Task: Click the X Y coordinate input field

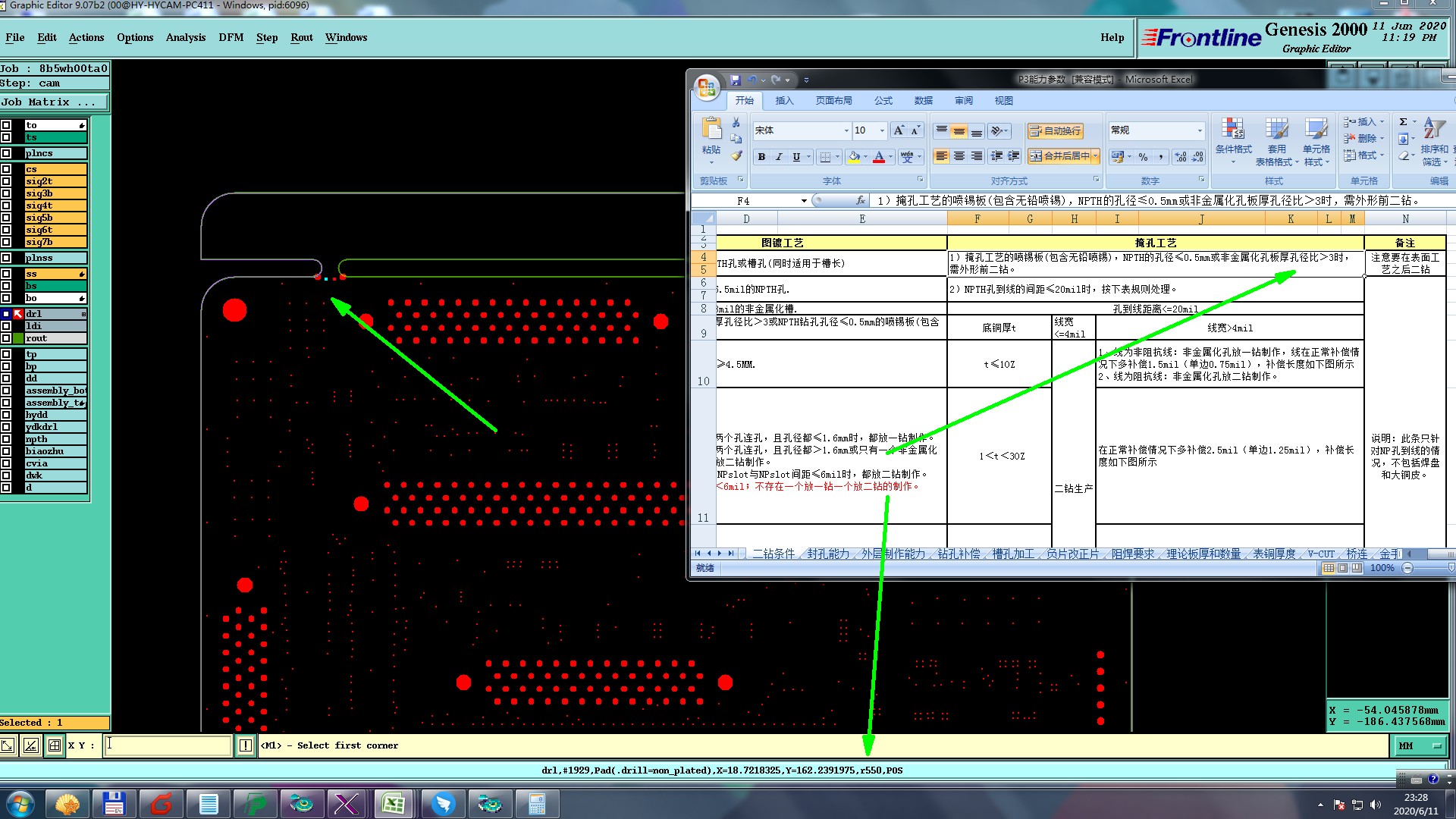Action: pos(168,745)
